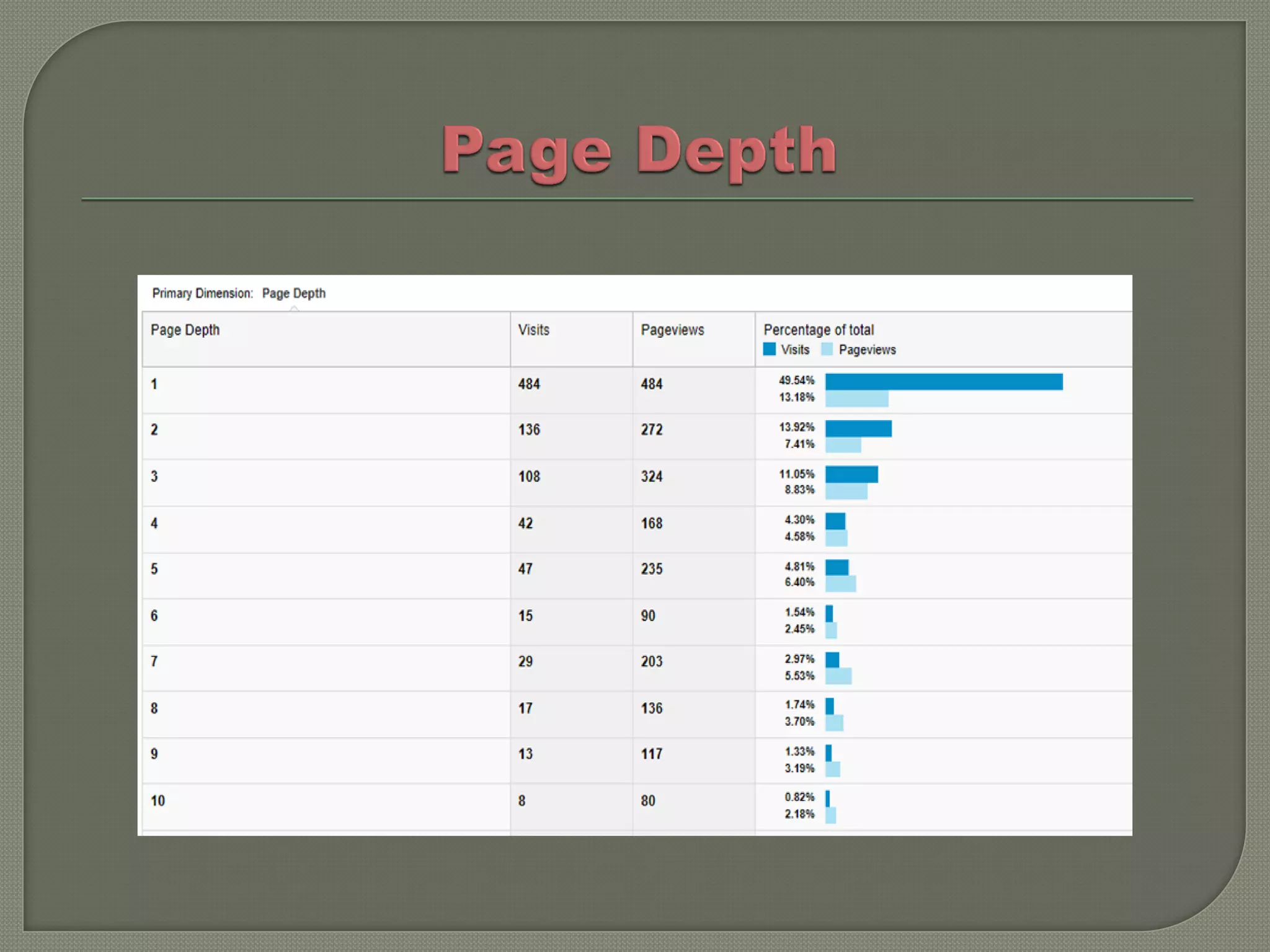Click the light blue Pageviews legend swatch
The height and width of the screenshot is (952, 1270).
[827, 349]
